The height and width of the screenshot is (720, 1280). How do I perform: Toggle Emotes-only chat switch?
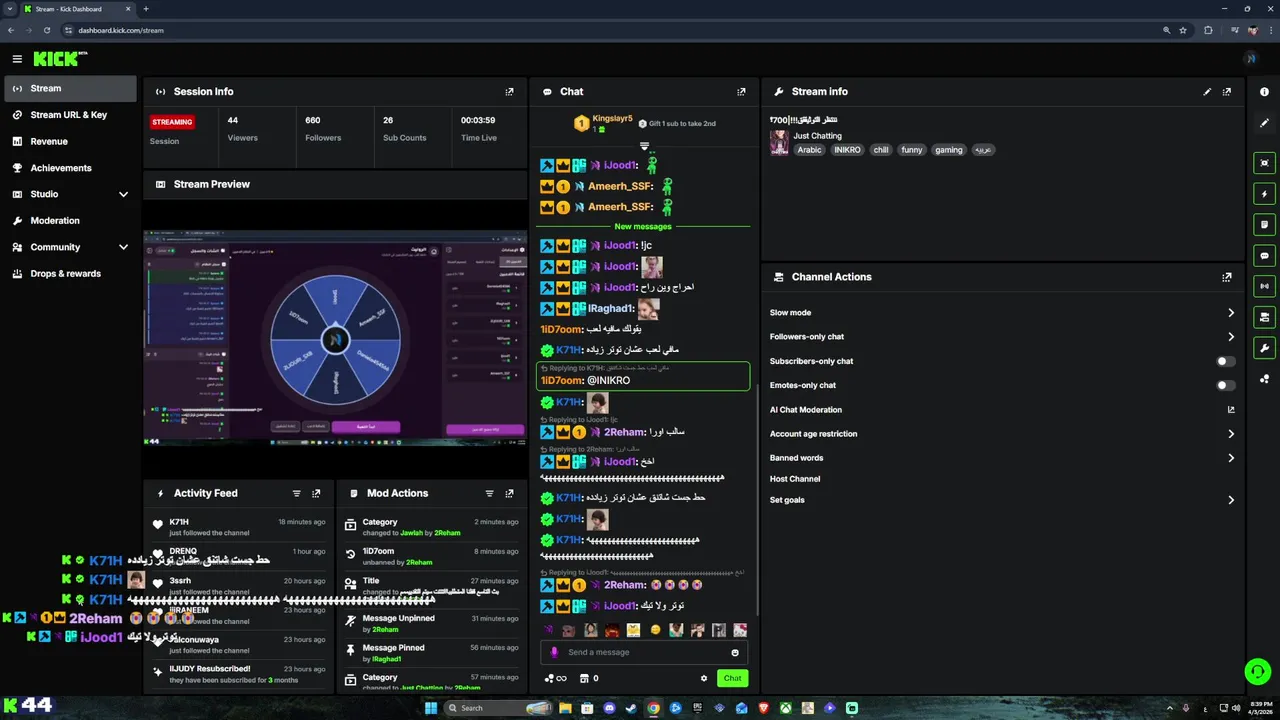point(1225,385)
